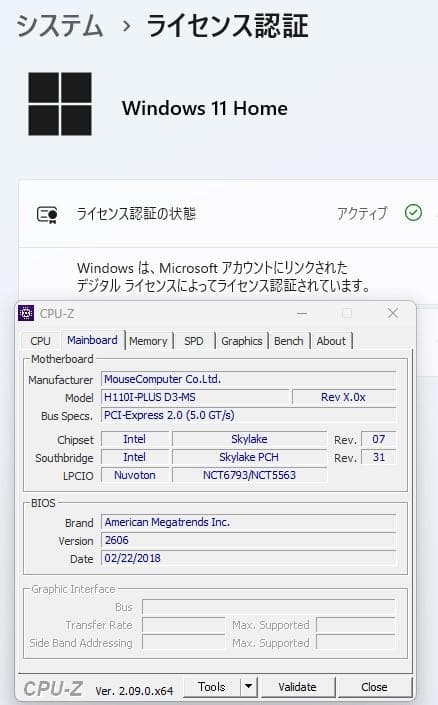Click the Model value H110I-PLUS D3-MS
This screenshot has height=705, width=438.
click(195, 397)
